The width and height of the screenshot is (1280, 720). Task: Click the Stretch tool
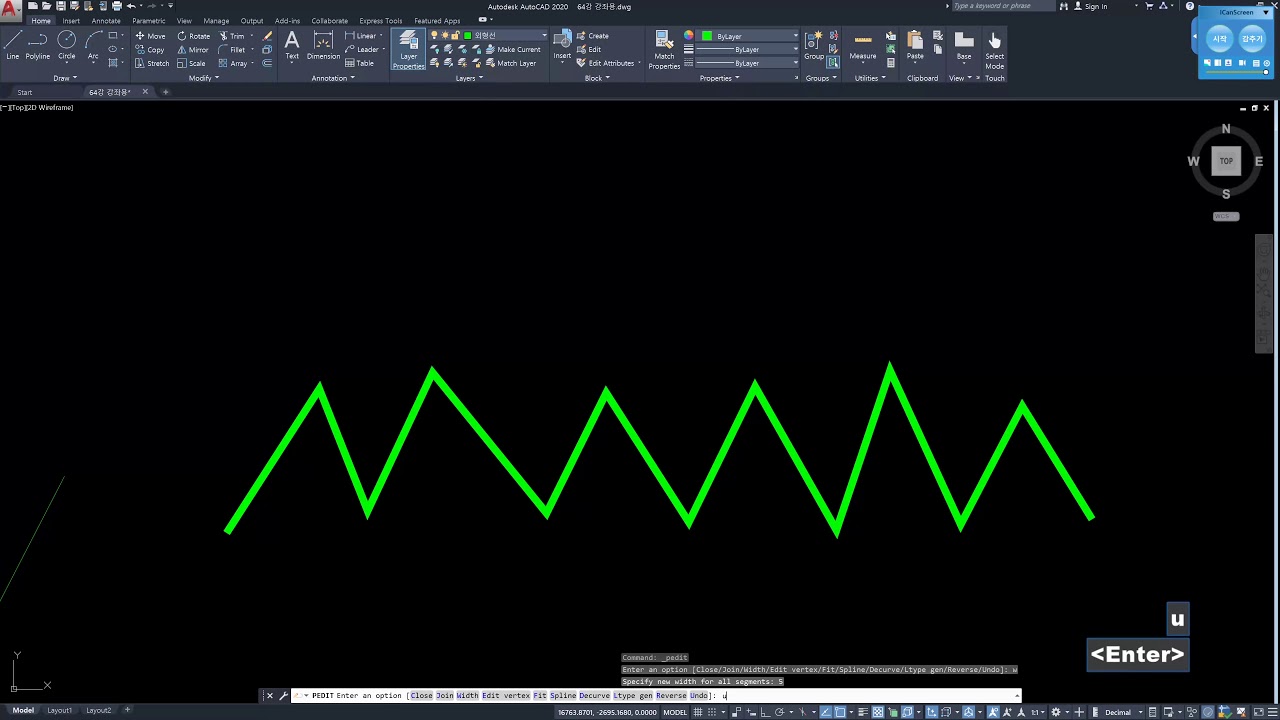click(152, 63)
